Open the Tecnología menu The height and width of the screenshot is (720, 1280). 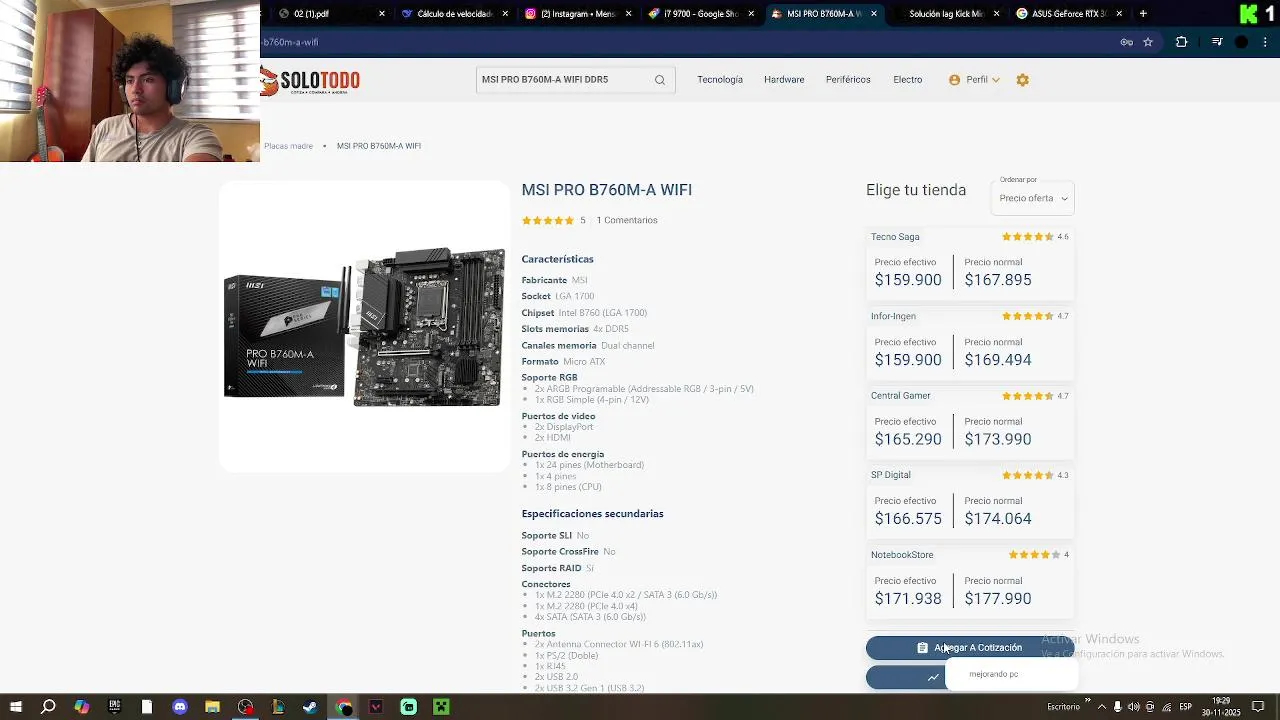720,80
